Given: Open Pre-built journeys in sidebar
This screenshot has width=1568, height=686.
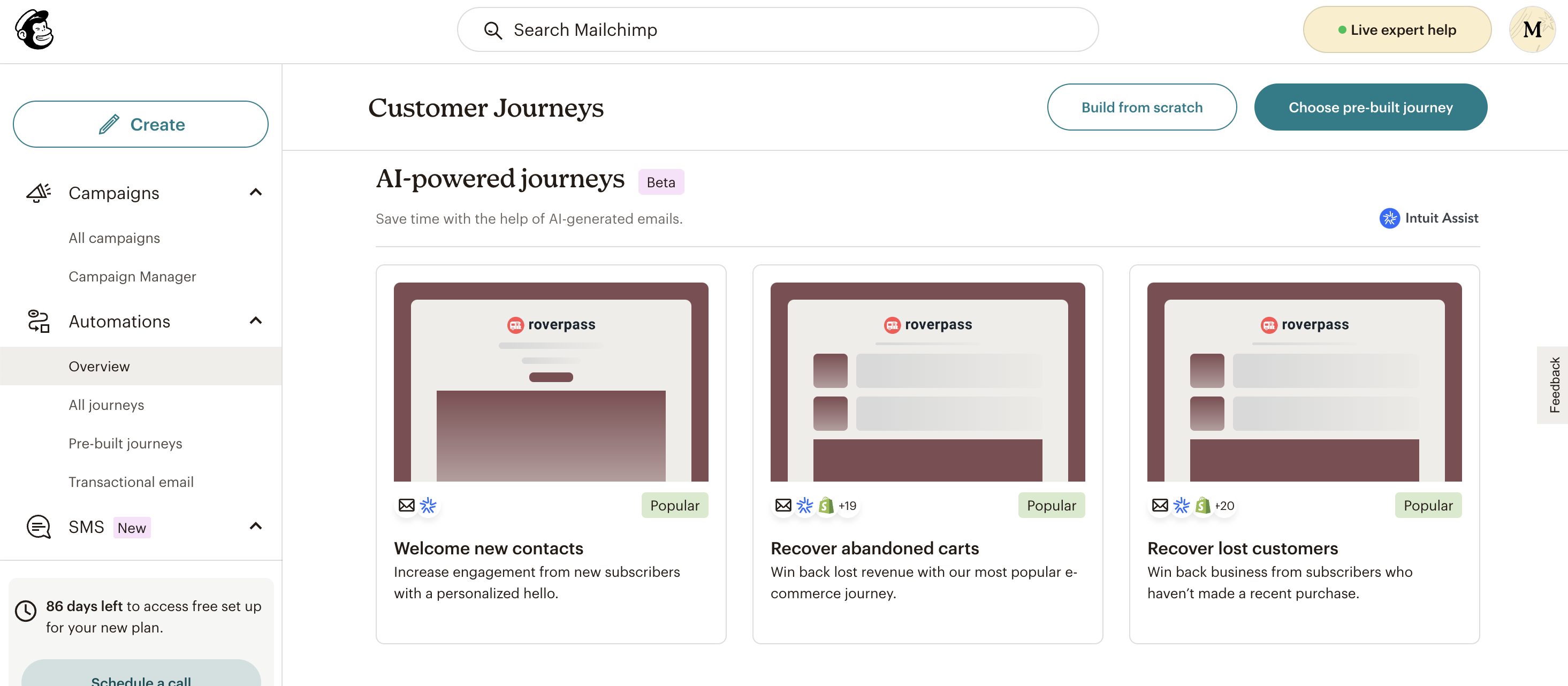Looking at the screenshot, I should [125, 443].
